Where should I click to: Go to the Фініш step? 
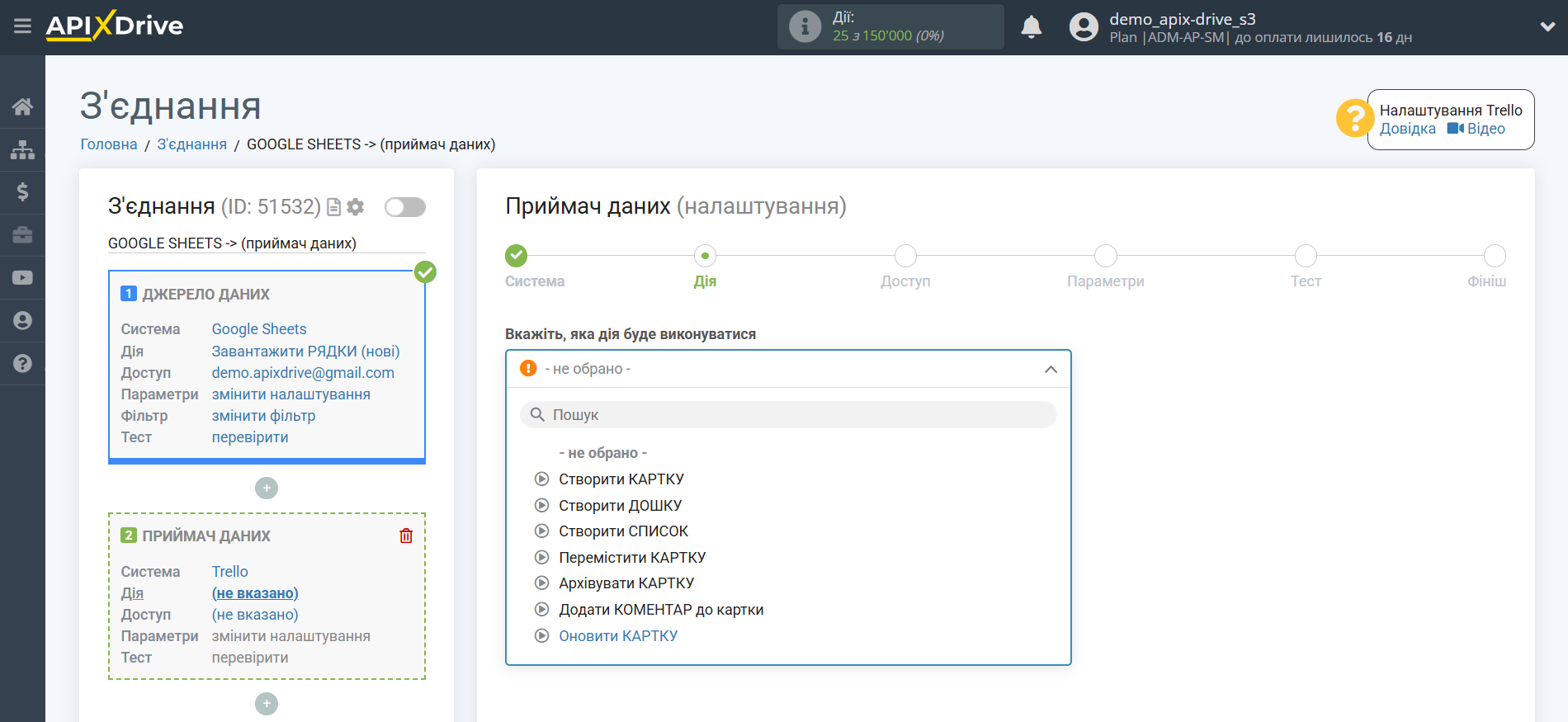point(1495,256)
